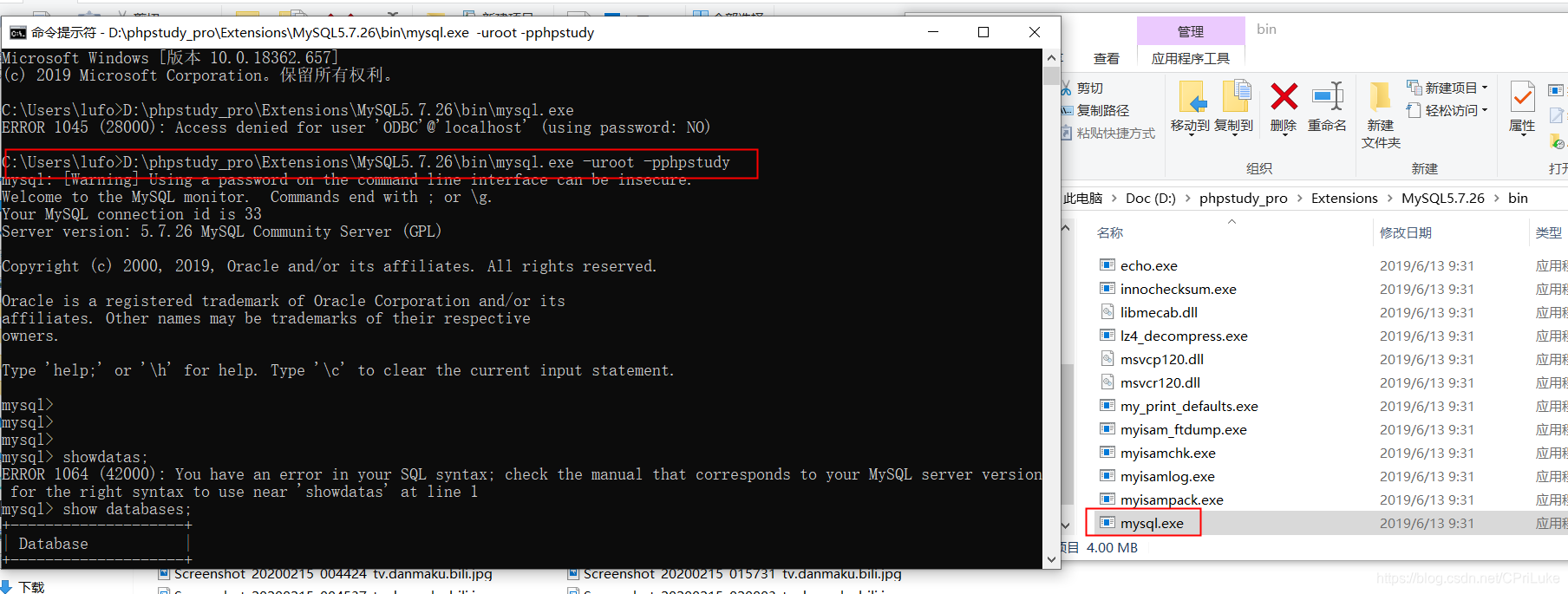The height and width of the screenshot is (594, 1568).
Task: Create a new folder with 新建文件夹
Action: pos(1381,114)
